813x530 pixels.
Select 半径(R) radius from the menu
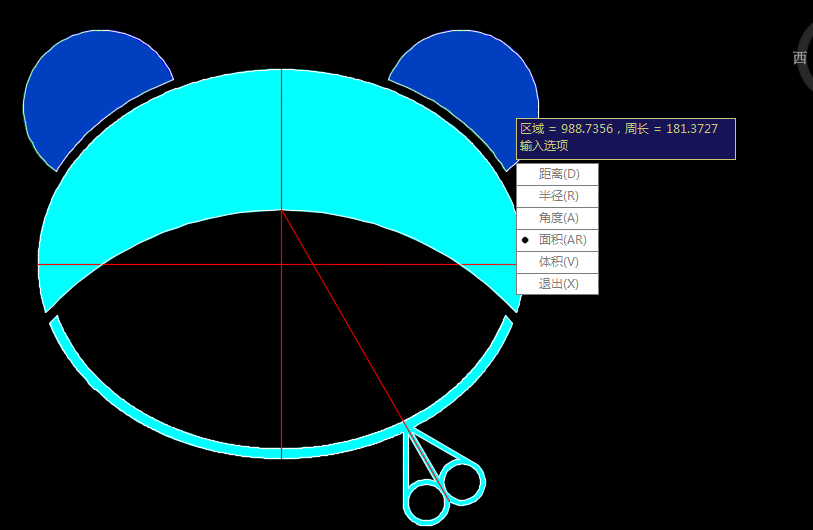[558, 196]
